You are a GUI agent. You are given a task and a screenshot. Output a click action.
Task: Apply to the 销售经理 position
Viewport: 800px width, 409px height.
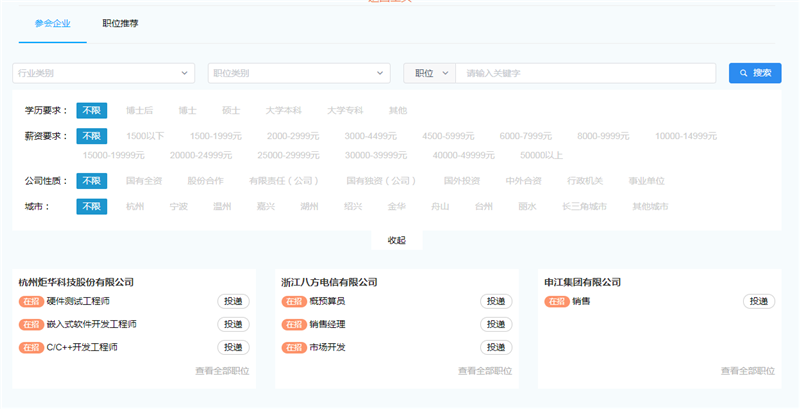point(495,324)
